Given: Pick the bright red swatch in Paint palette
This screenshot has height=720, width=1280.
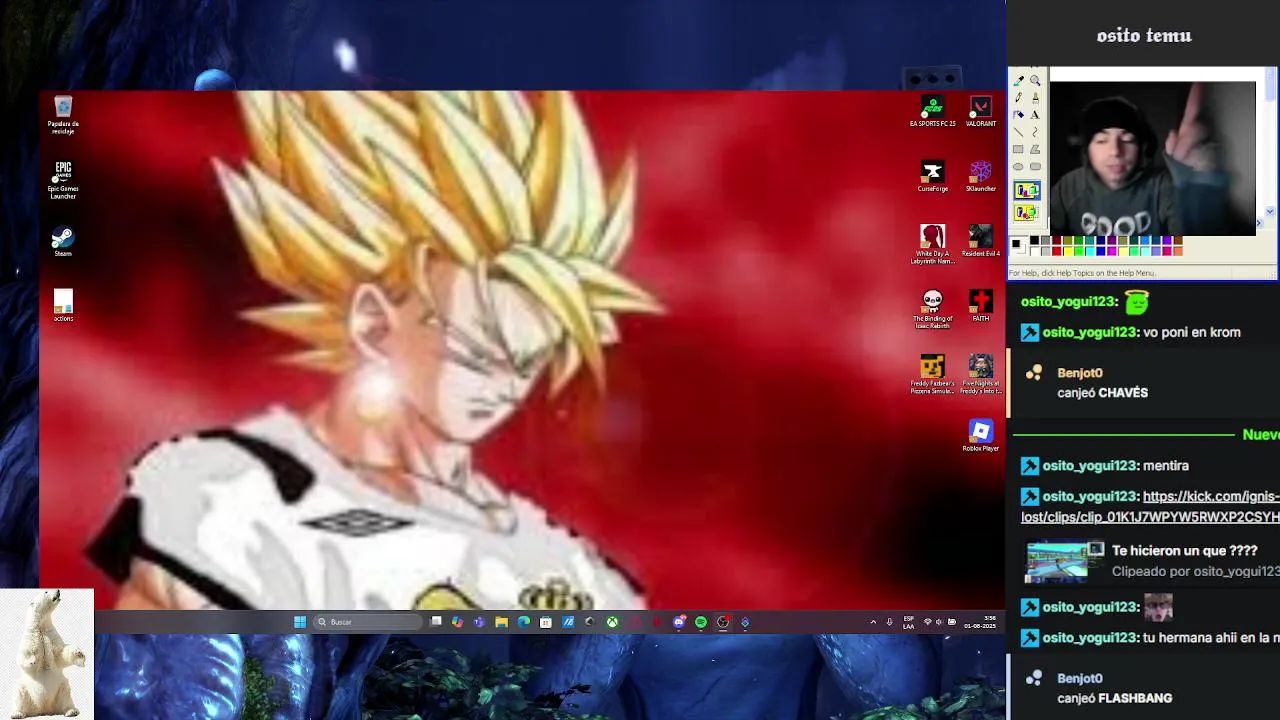Looking at the screenshot, I should 1056,251.
